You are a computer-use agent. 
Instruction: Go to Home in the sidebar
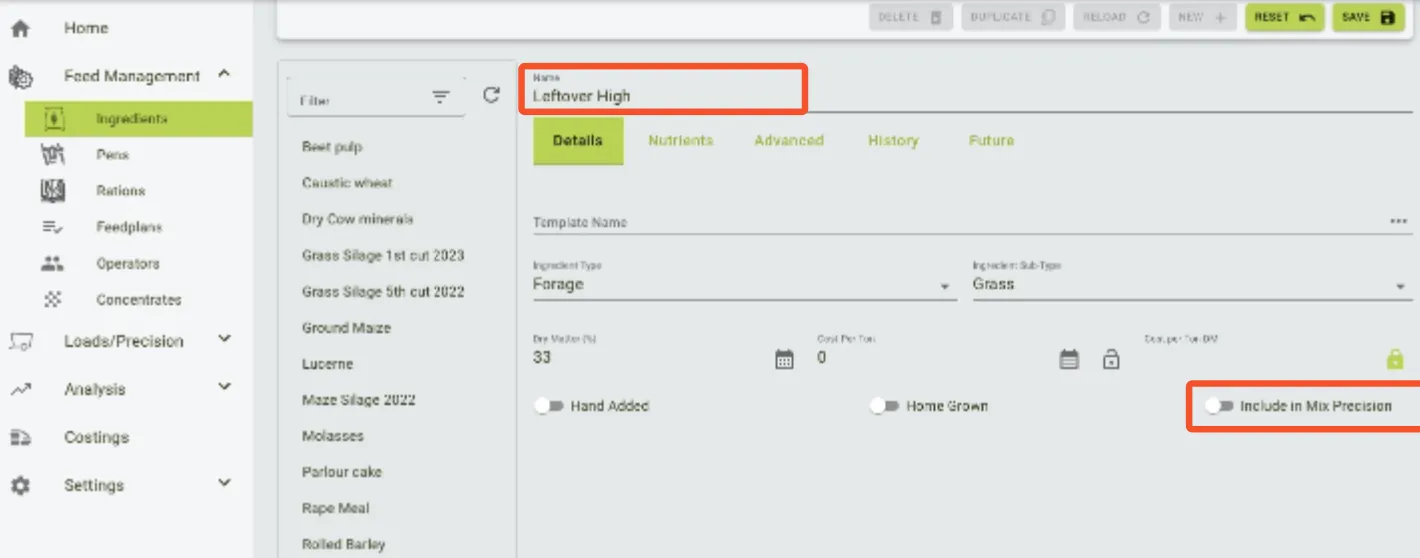coord(86,29)
